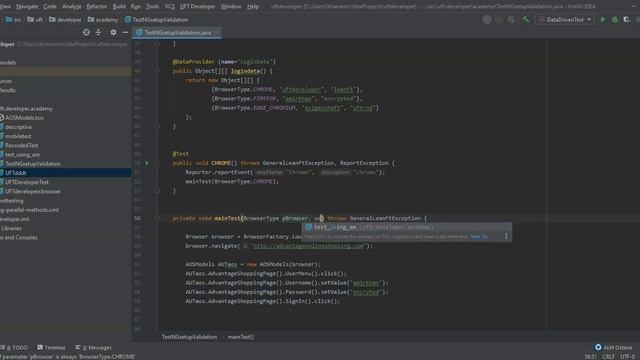
Task: Hide the Project panel with the minus icon
Action: pyautogui.click(x=125, y=32)
